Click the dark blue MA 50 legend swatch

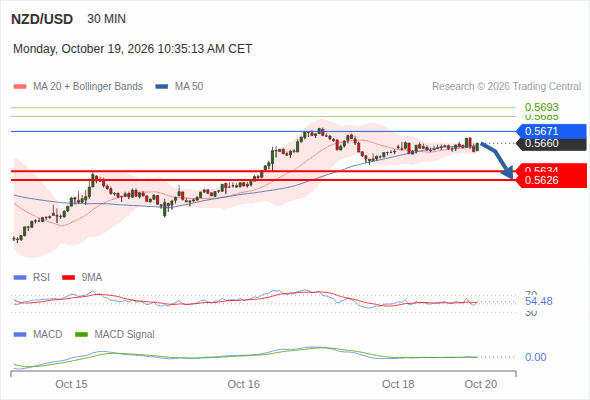tap(162, 87)
